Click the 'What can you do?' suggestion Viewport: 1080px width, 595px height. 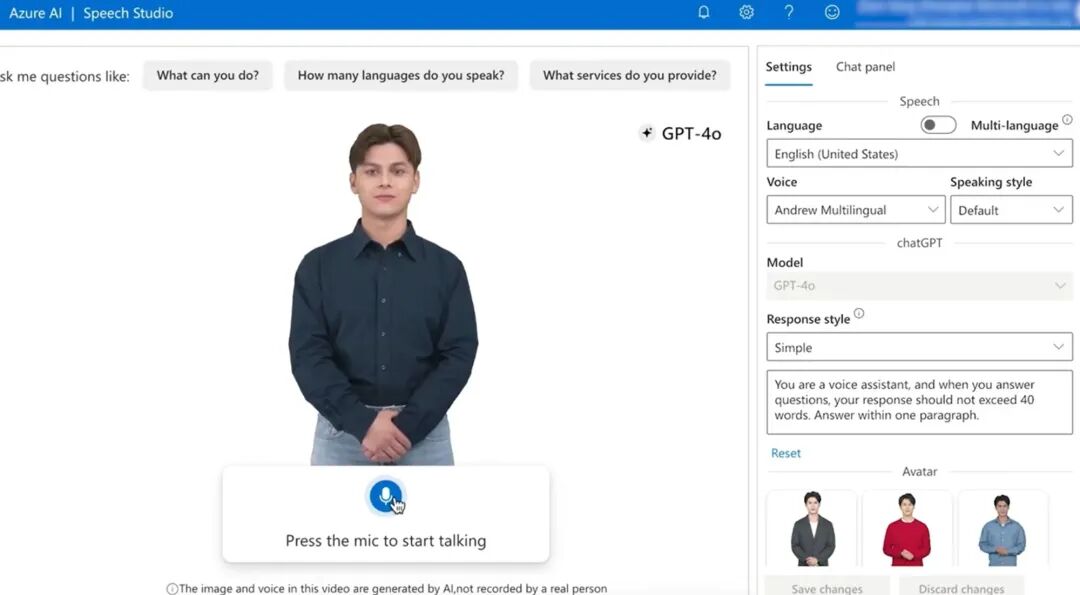click(208, 75)
